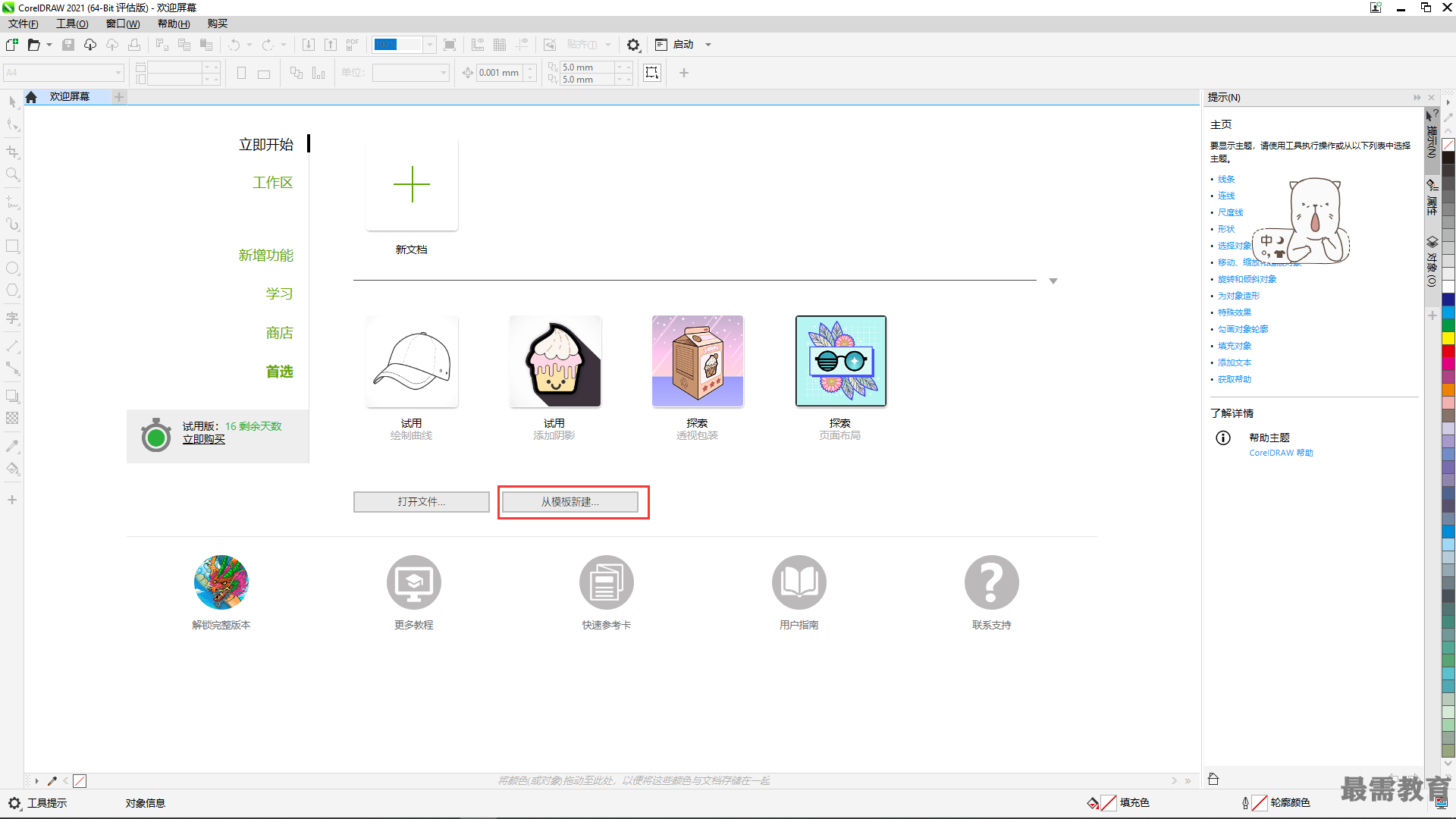Click the 从模板新建 button
Viewport: 1456px width, 819px height.
(x=570, y=502)
